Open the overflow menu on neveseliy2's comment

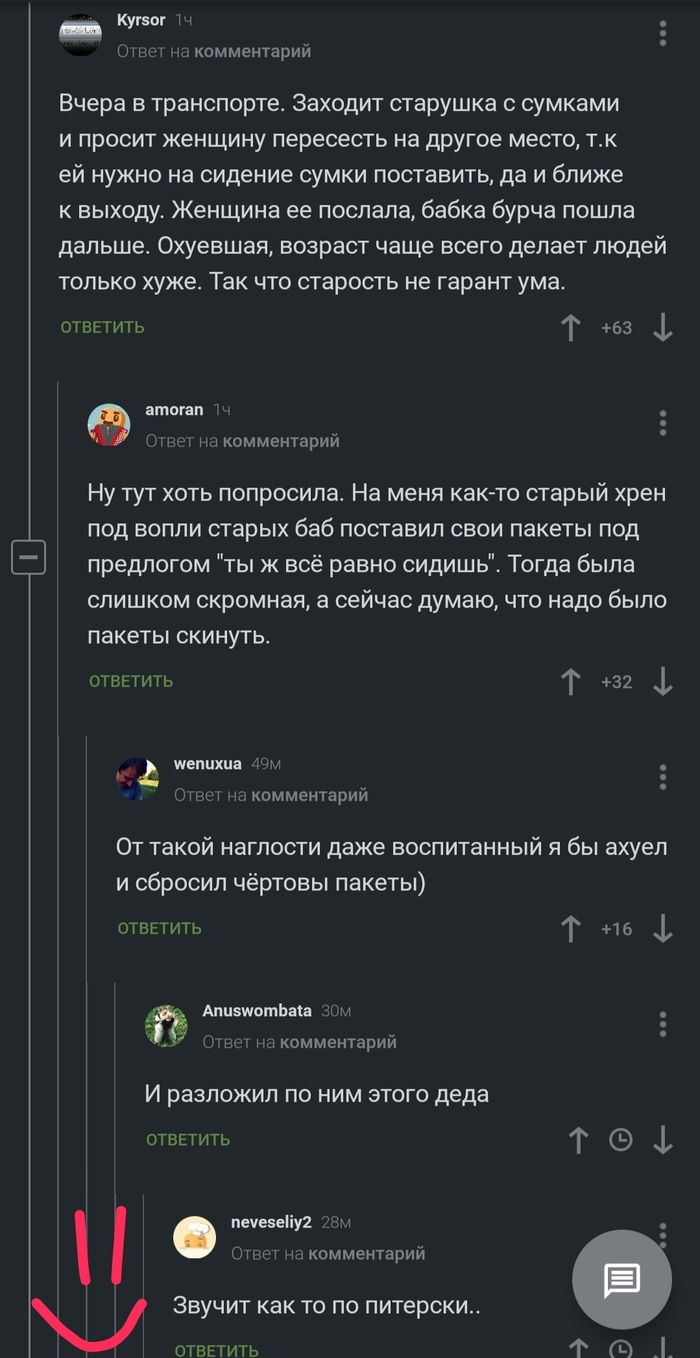coord(662,1235)
